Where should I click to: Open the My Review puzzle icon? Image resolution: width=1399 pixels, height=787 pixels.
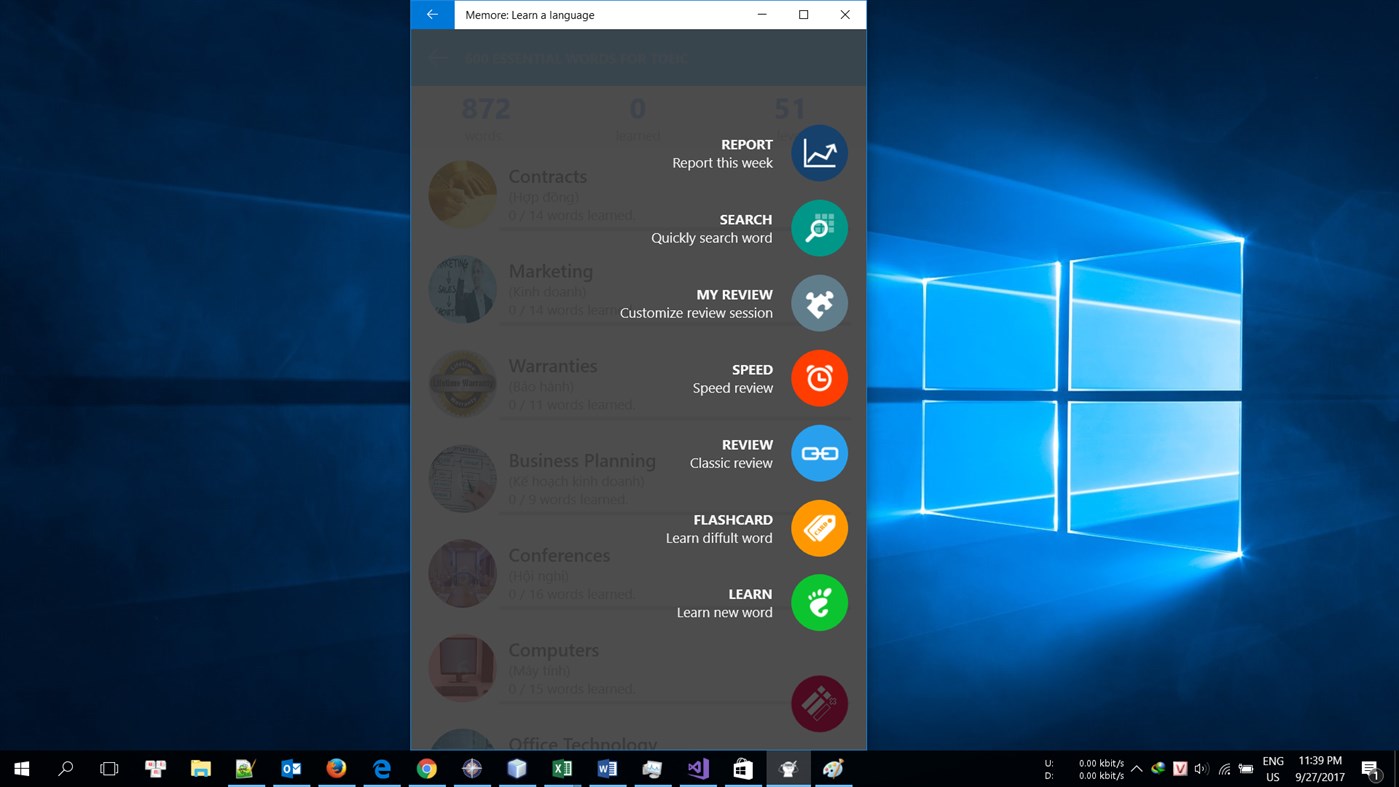(819, 303)
